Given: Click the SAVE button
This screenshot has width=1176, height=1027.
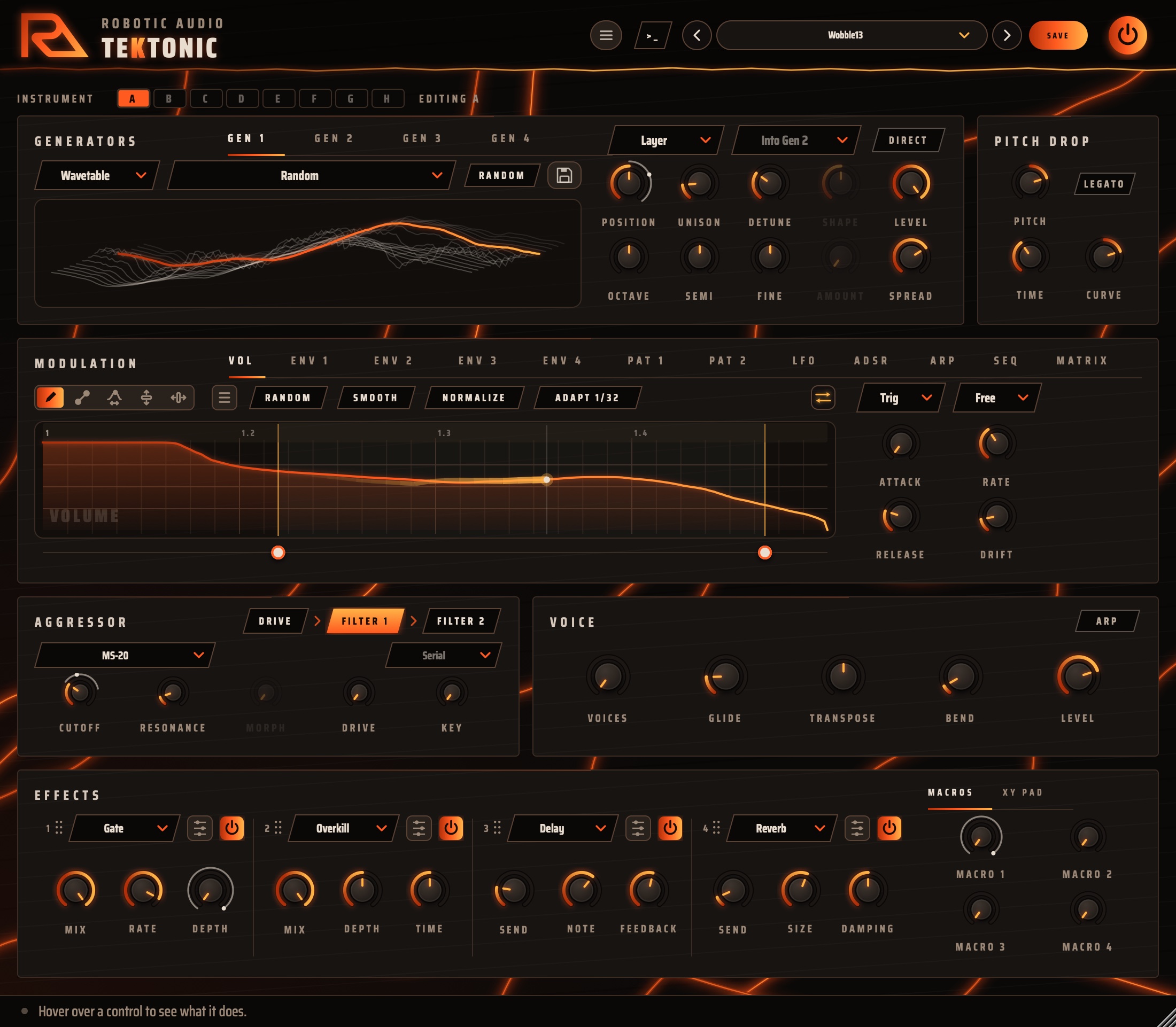Looking at the screenshot, I should (1058, 35).
